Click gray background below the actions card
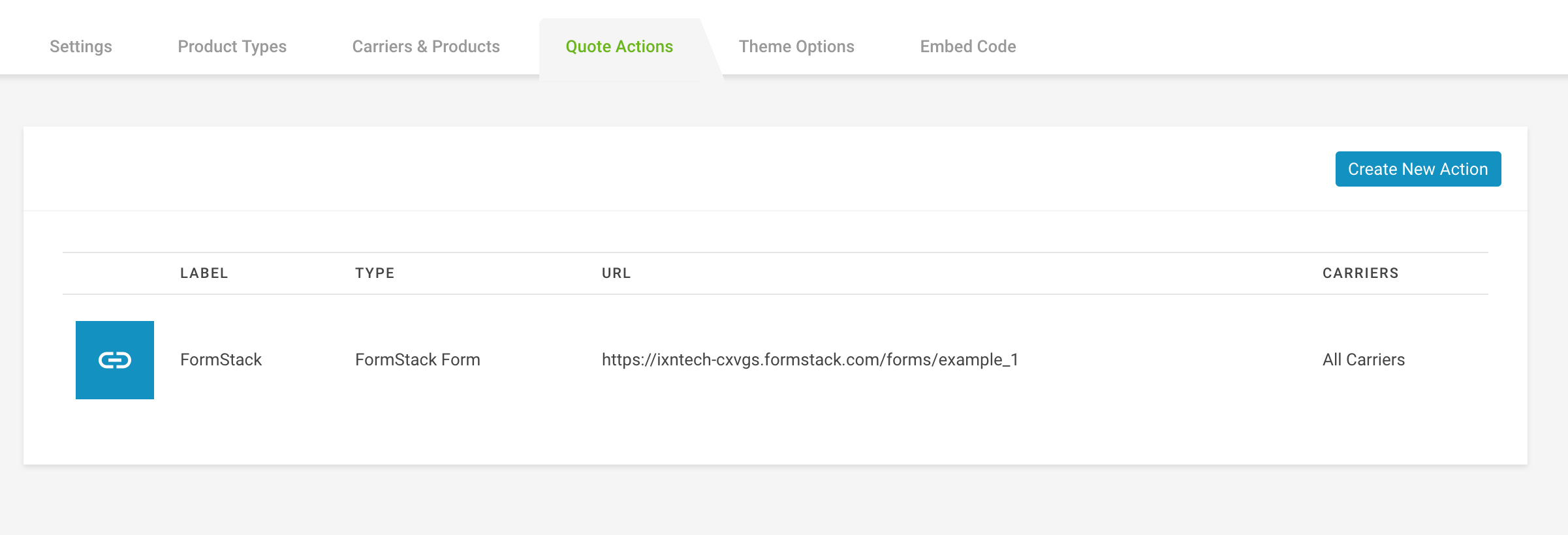Image resolution: width=1568 pixels, height=535 pixels. (783, 501)
